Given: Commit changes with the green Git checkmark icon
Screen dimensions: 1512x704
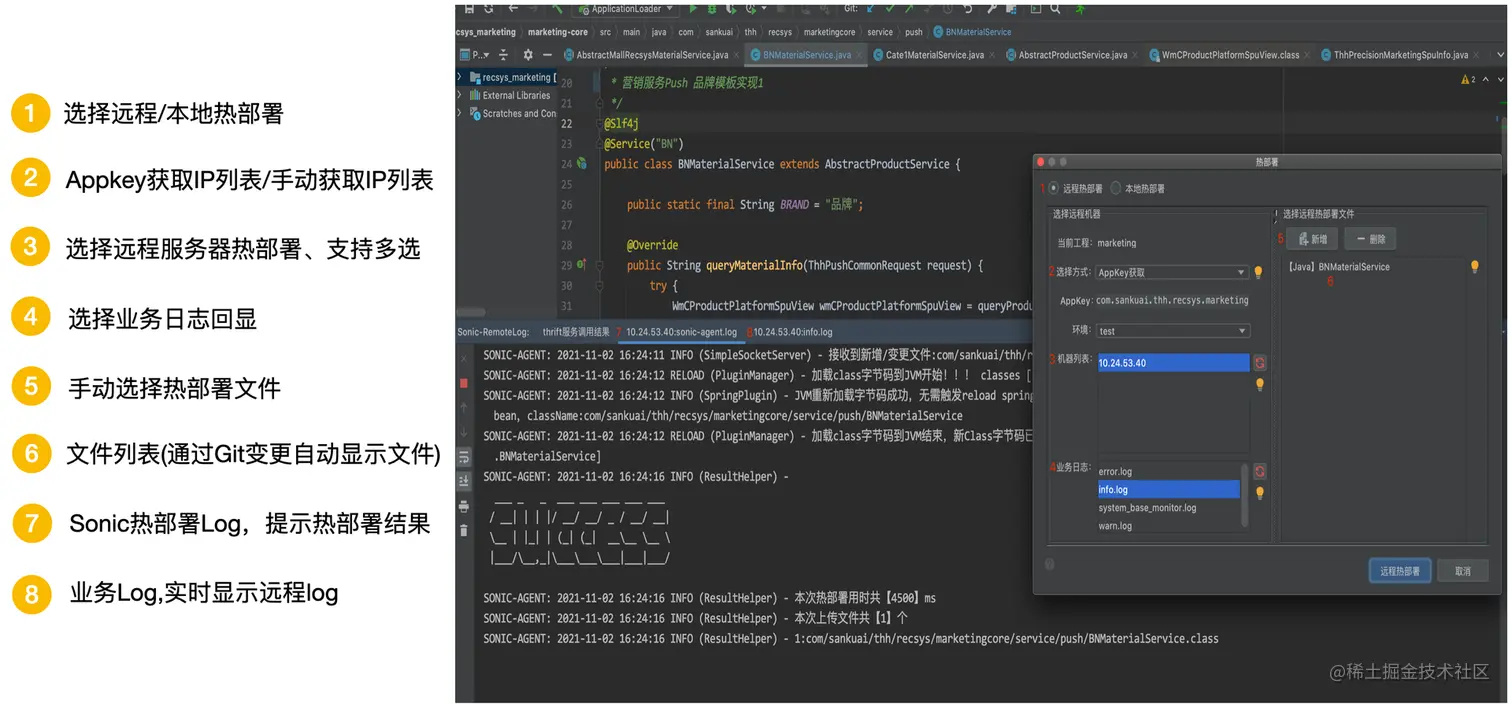Looking at the screenshot, I should click(888, 9).
